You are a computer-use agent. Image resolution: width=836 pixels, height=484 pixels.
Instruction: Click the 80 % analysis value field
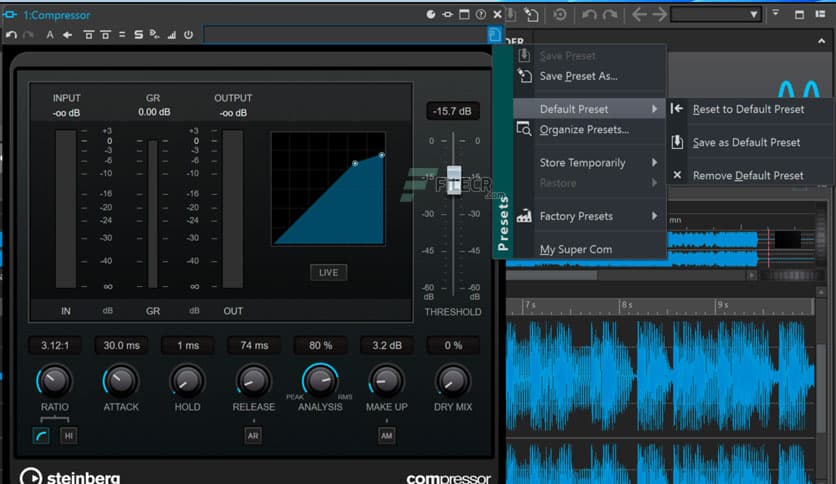coord(320,345)
